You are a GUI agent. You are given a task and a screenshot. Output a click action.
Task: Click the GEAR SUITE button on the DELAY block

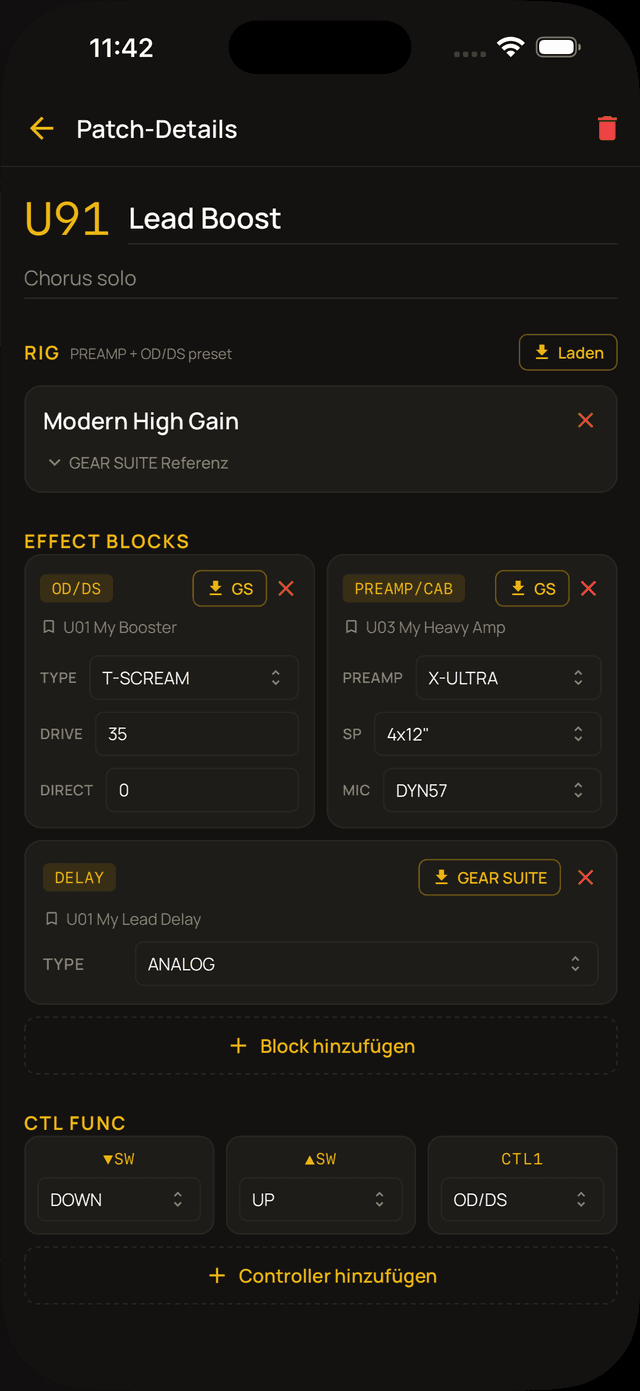point(489,877)
